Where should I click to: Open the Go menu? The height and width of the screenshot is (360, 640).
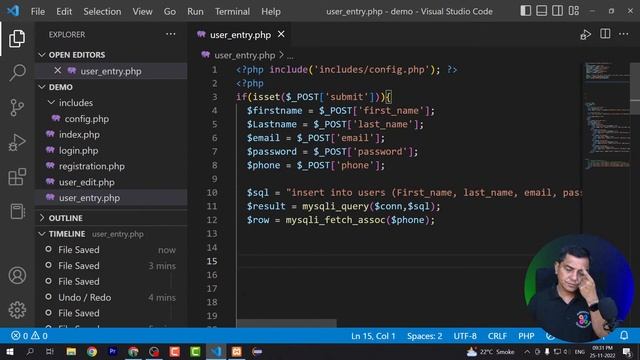(x=170, y=11)
